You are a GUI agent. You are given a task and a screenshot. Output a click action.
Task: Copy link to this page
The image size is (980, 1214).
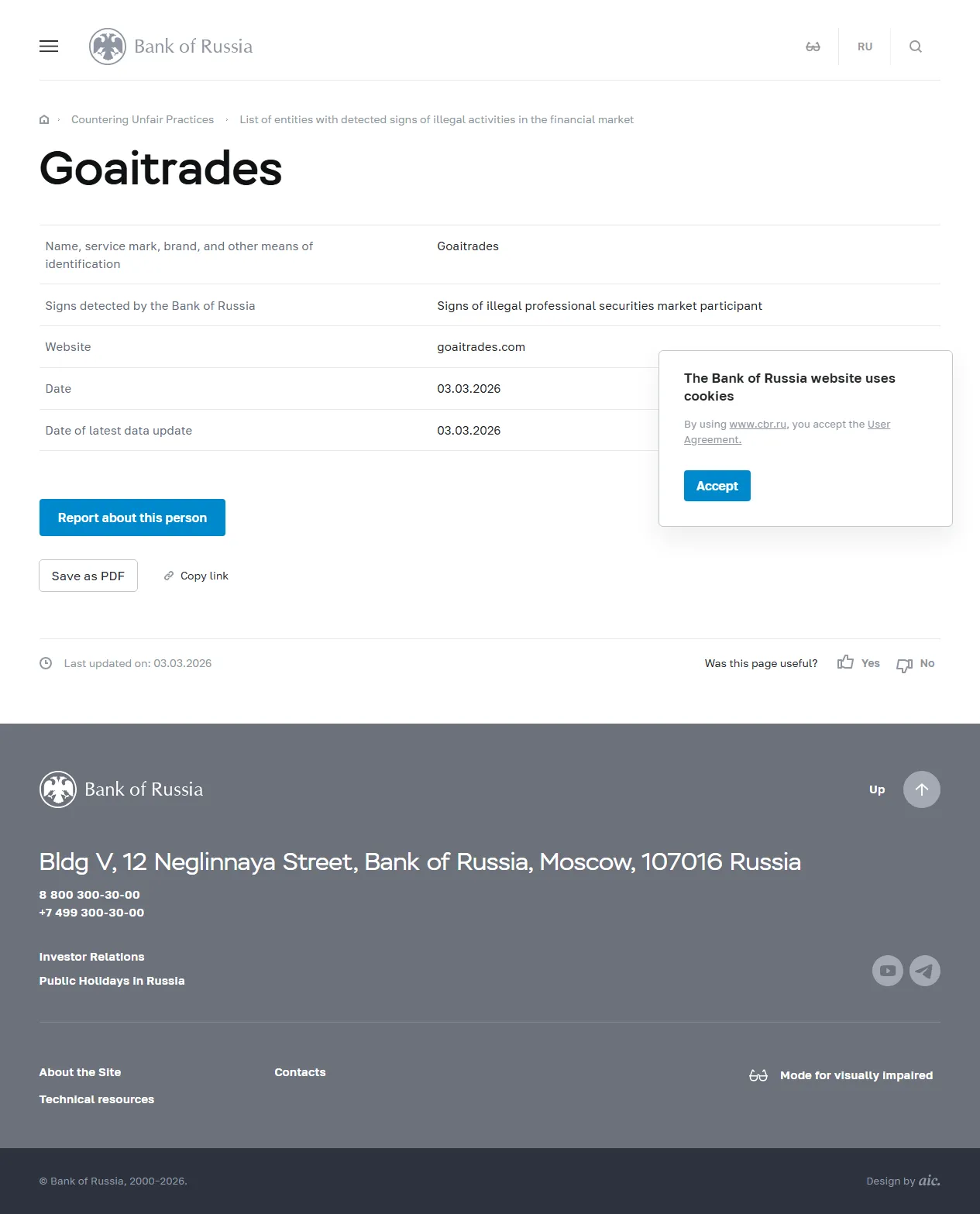(197, 576)
